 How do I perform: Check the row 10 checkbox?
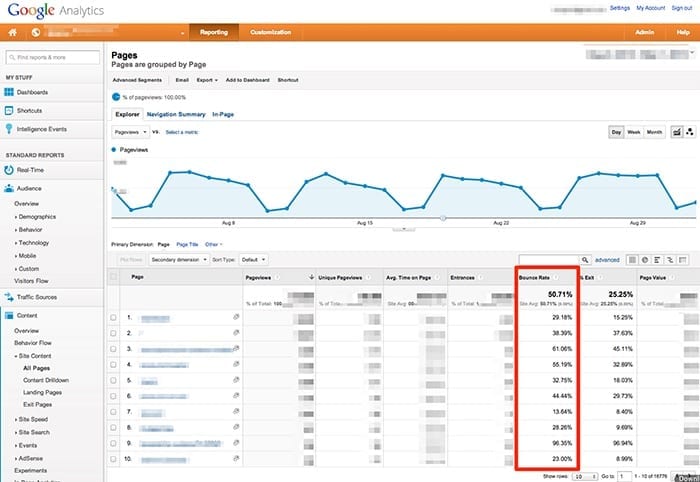(113, 459)
